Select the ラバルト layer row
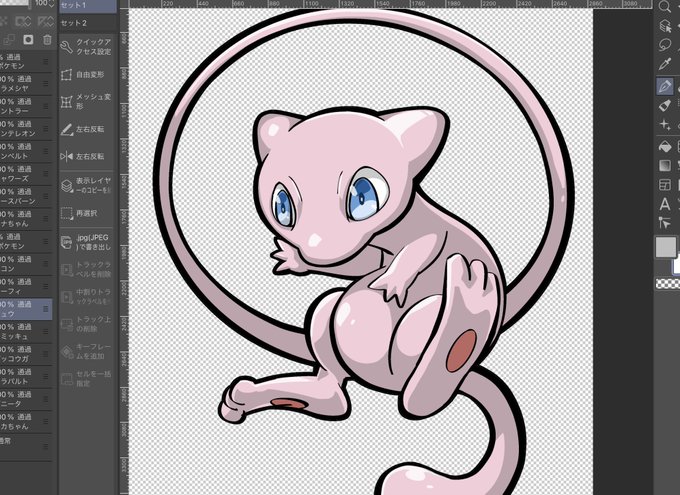Viewport: 680px width, 495px height. (26, 377)
